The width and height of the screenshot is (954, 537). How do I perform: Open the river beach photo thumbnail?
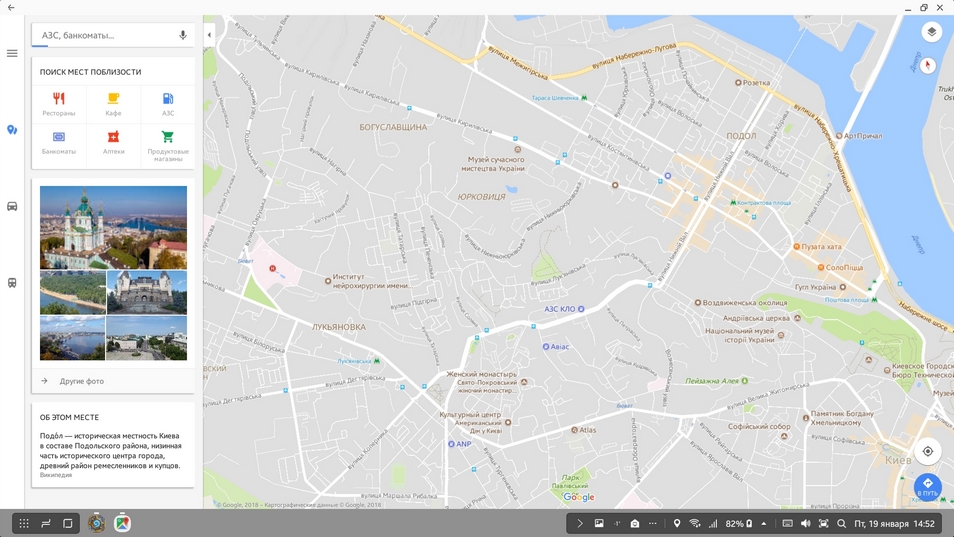[x=72, y=293]
